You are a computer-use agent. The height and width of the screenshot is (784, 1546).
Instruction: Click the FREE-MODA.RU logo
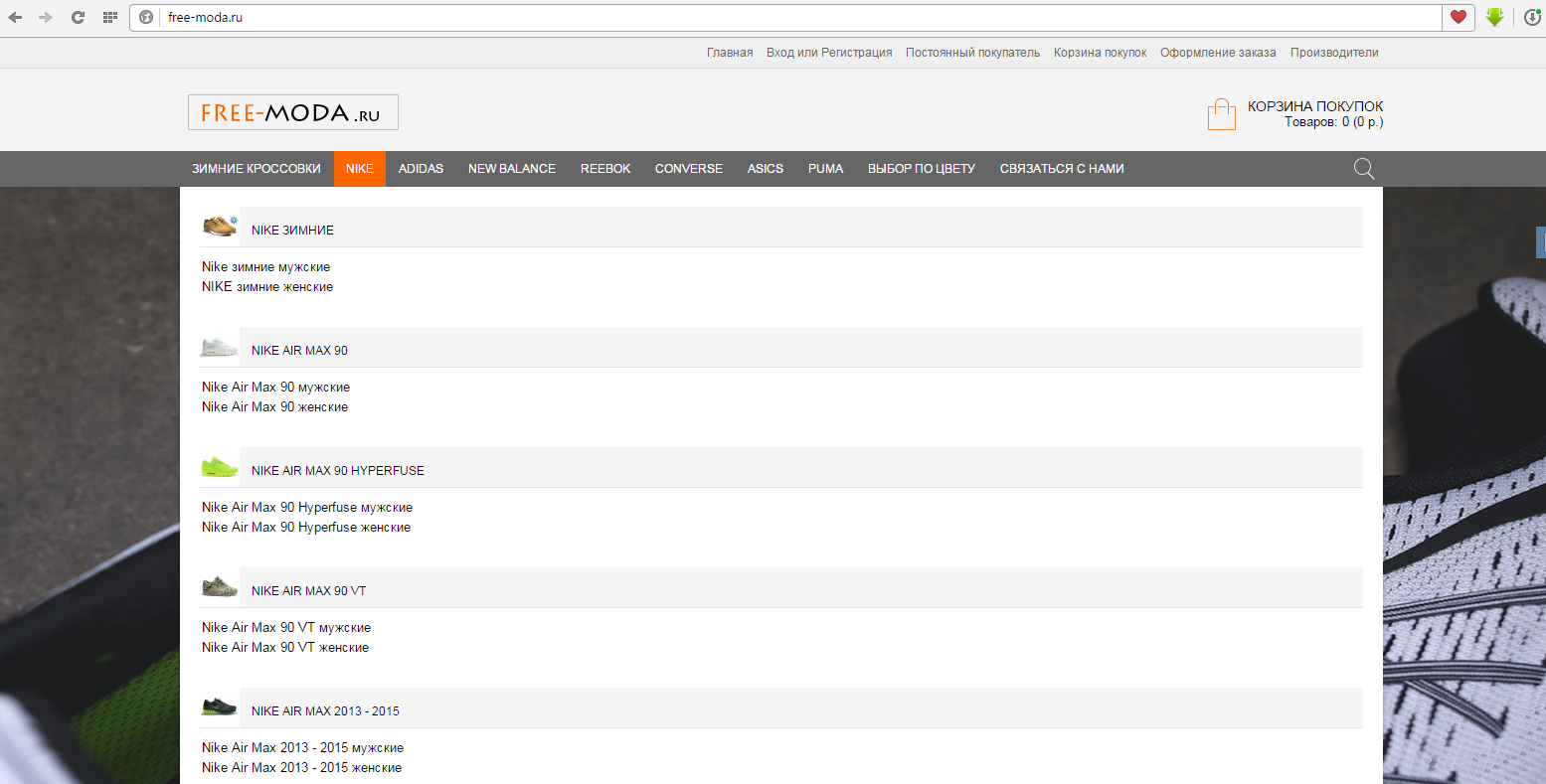[293, 112]
